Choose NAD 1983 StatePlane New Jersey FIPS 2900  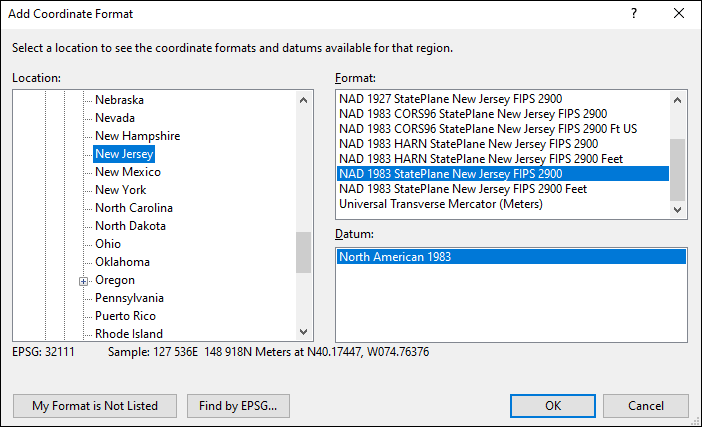(503, 174)
